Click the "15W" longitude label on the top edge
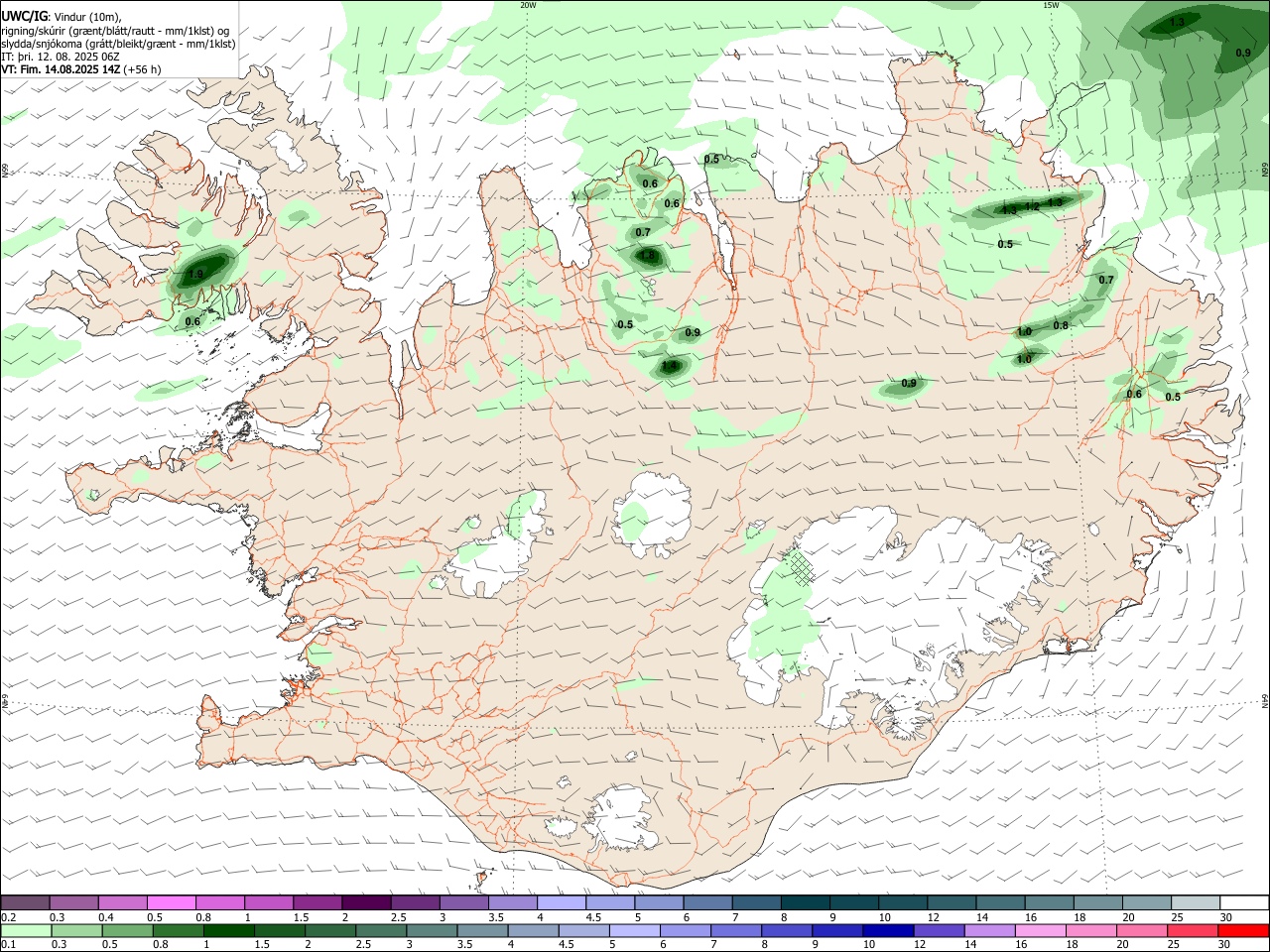1270x952 pixels. (1051, 5)
